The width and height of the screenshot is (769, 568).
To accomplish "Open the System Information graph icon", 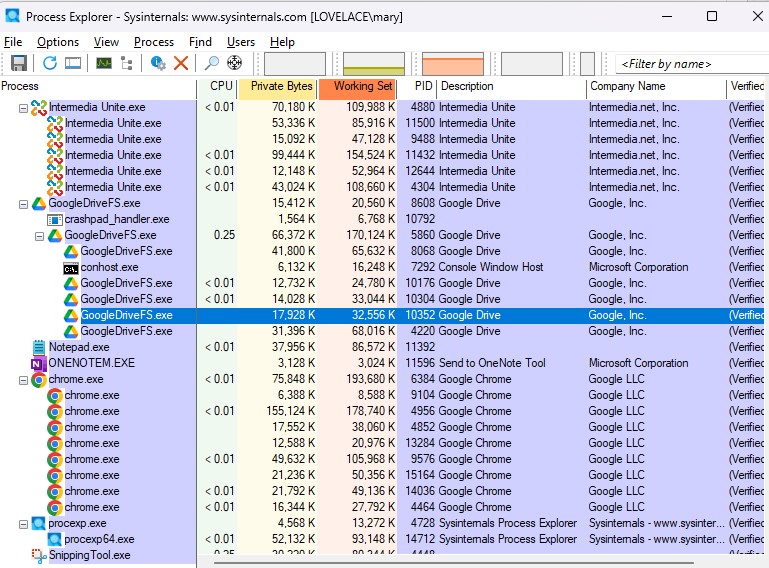I will point(103,63).
